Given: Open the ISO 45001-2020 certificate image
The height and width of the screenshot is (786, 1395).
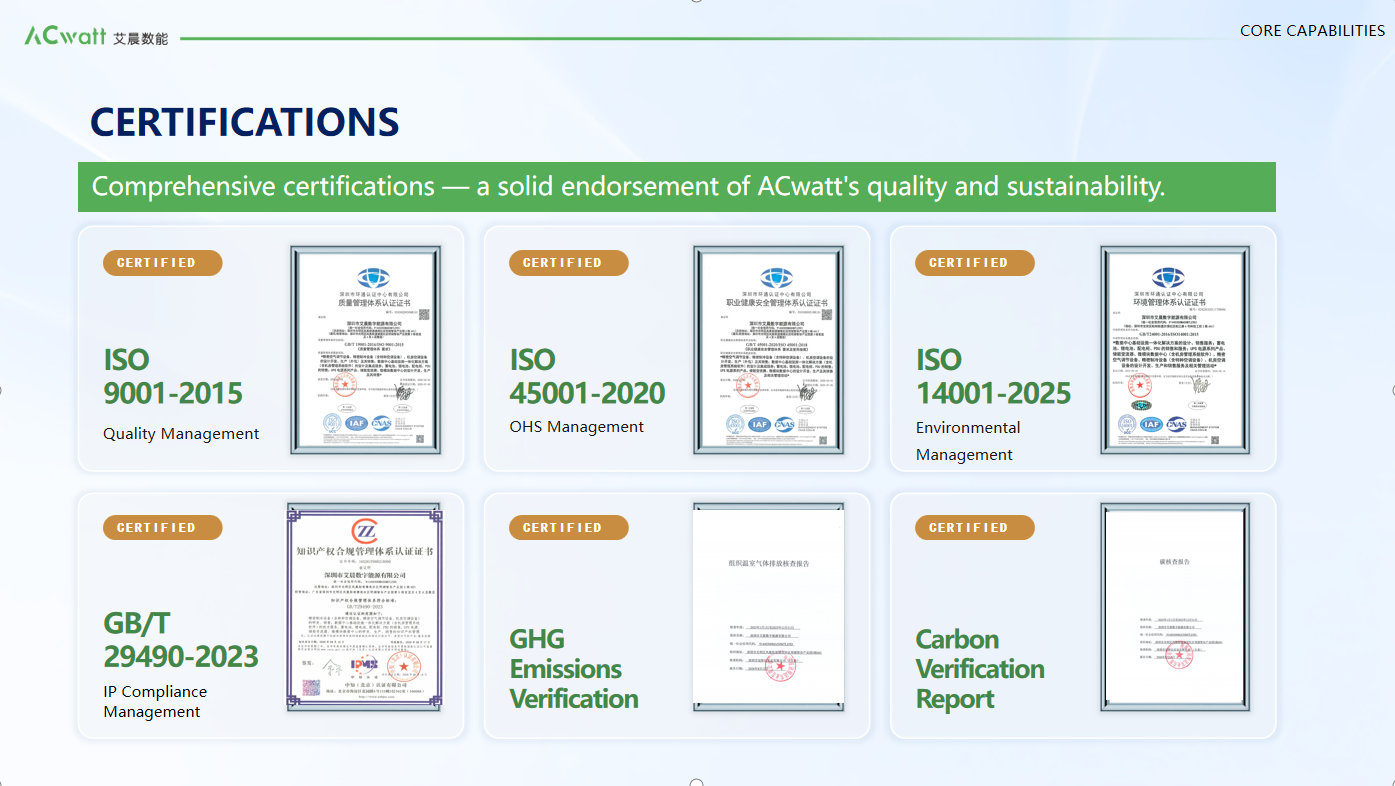Looking at the screenshot, I should pyautogui.click(x=769, y=350).
